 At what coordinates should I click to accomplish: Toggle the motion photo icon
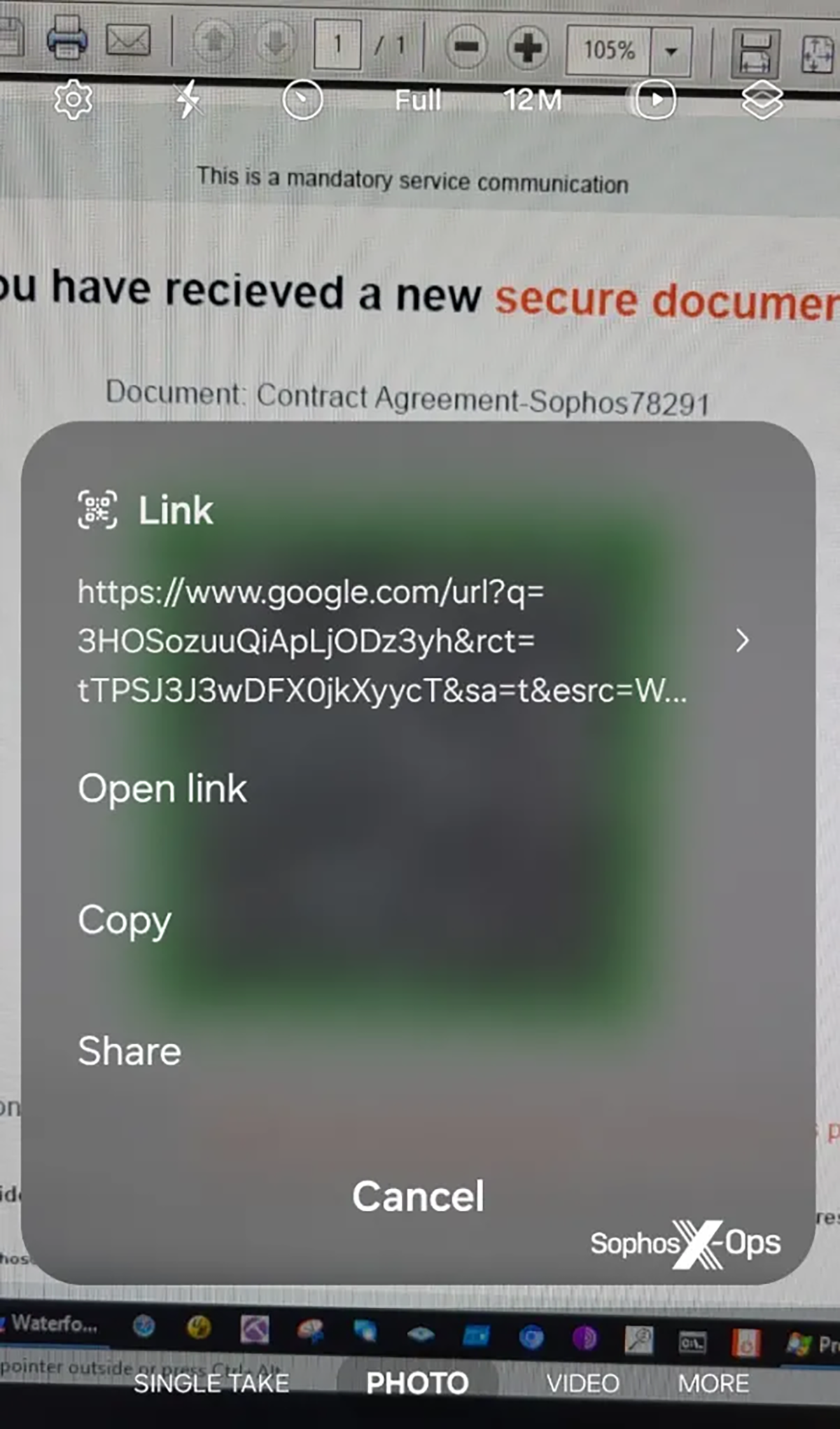click(x=654, y=100)
